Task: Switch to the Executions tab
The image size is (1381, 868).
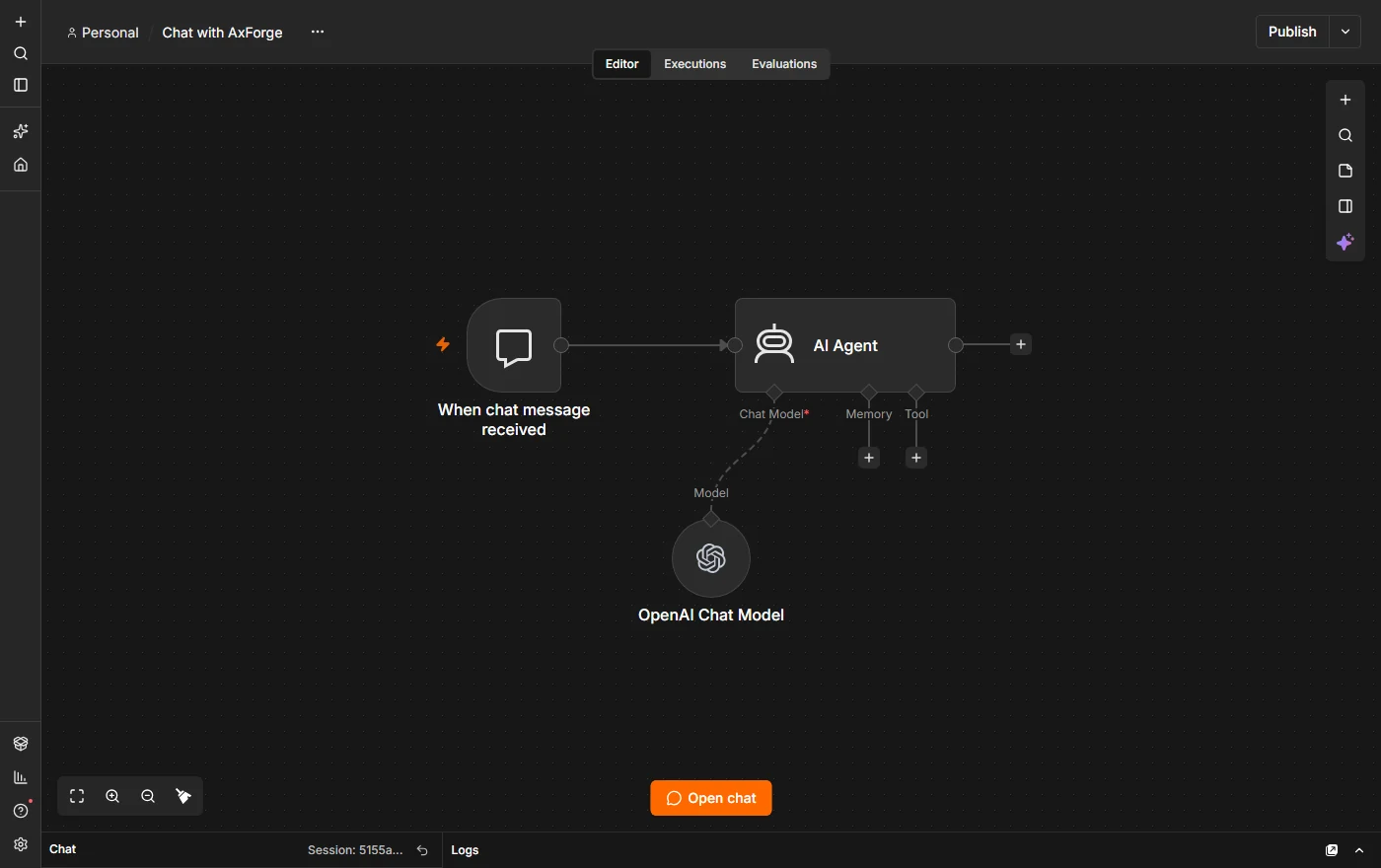Action: [x=694, y=64]
